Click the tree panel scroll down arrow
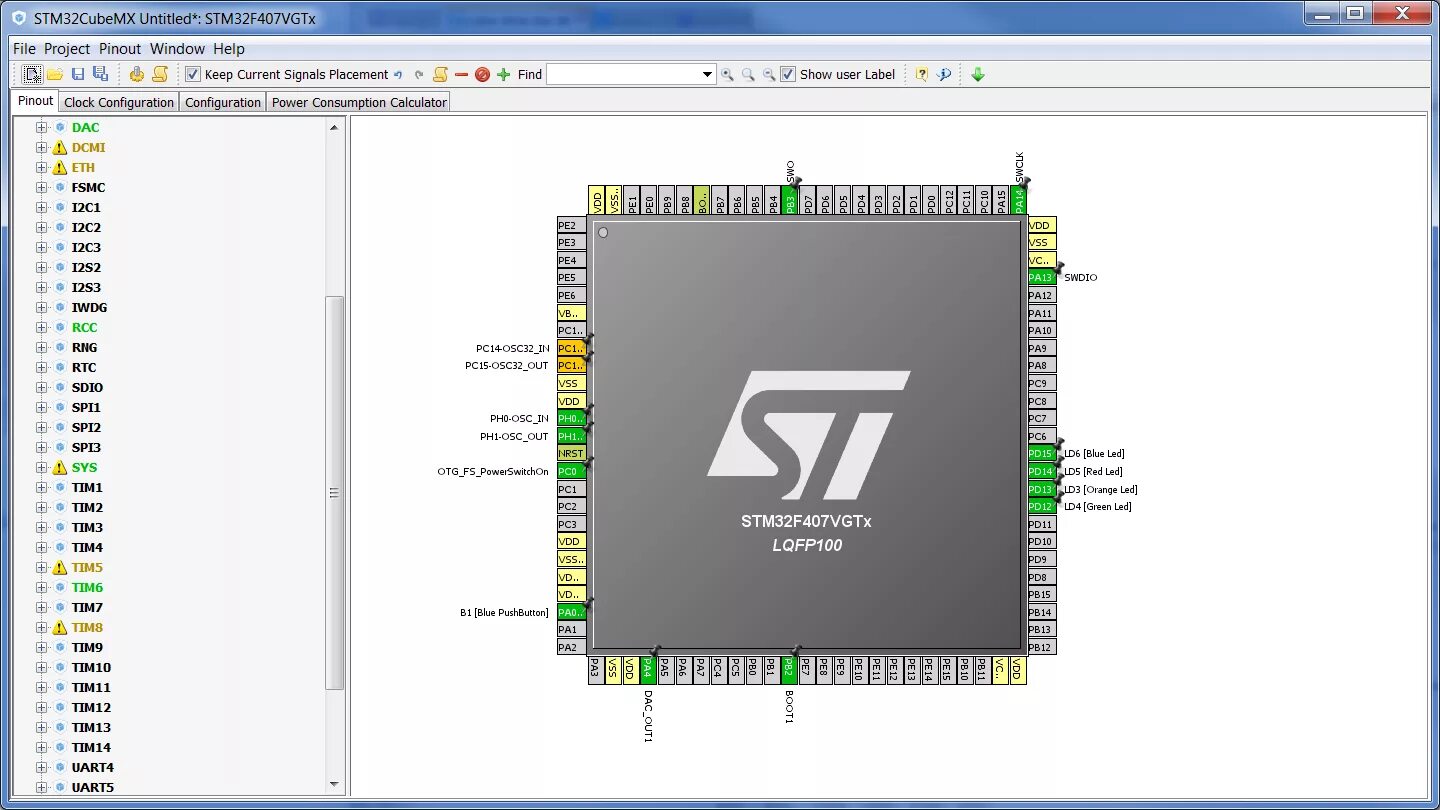The height and width of the screenshot is (810, 1440). pos(335,784)
